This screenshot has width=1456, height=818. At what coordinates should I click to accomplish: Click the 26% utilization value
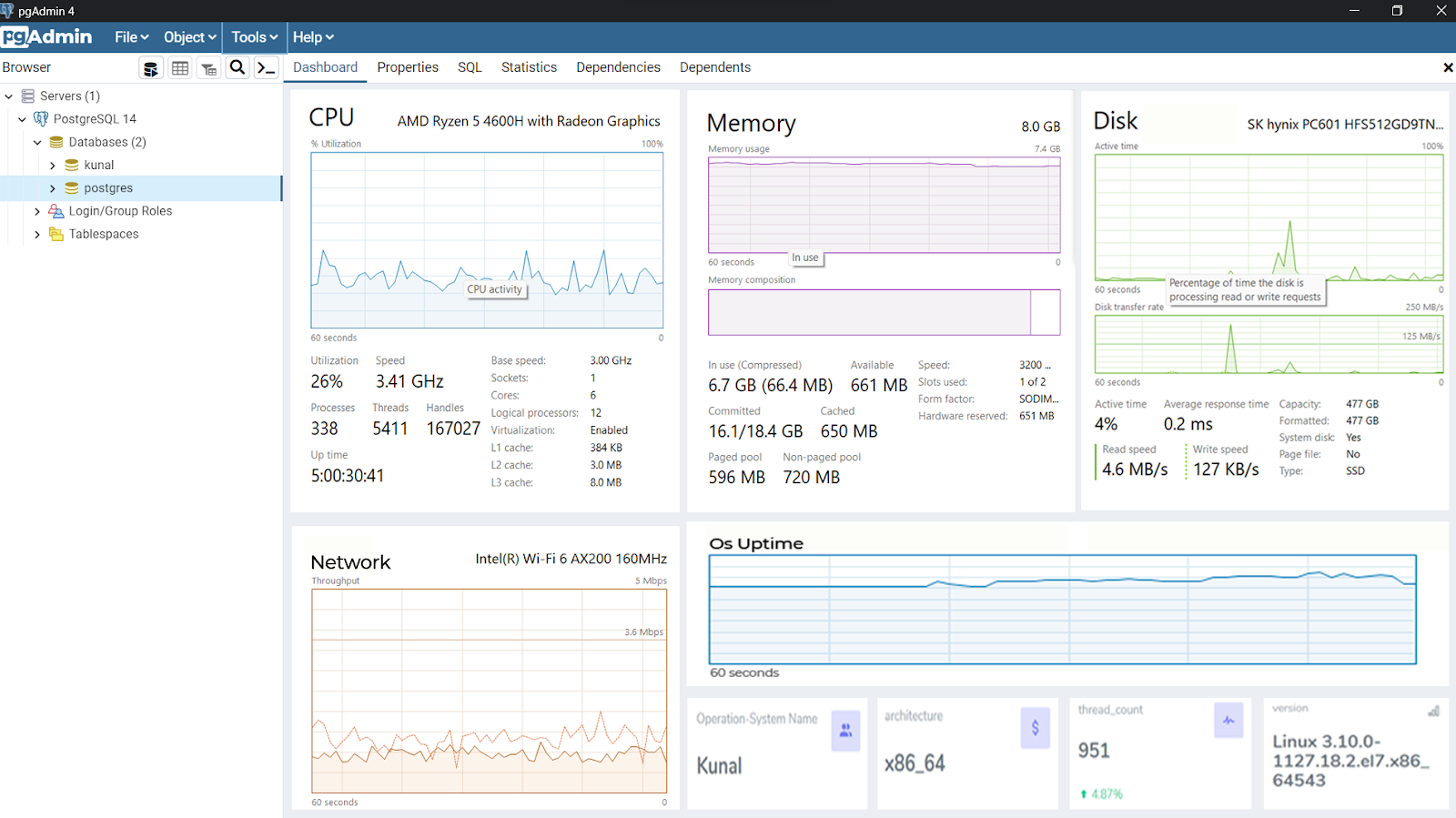point(327,381)
